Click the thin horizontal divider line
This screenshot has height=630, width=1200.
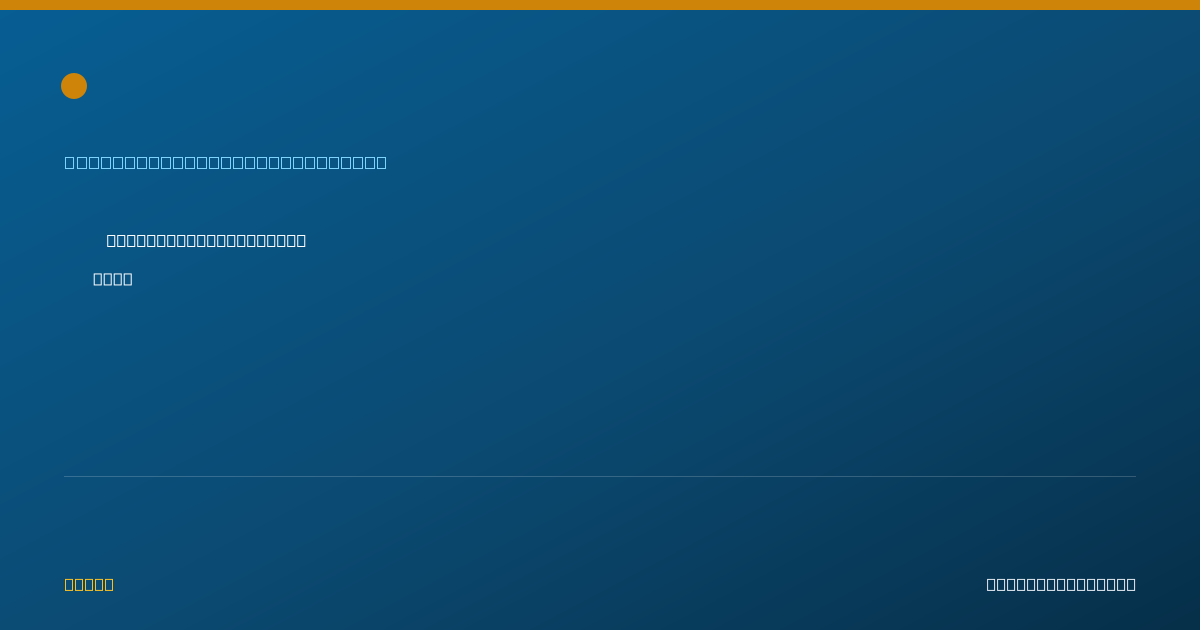600,476
